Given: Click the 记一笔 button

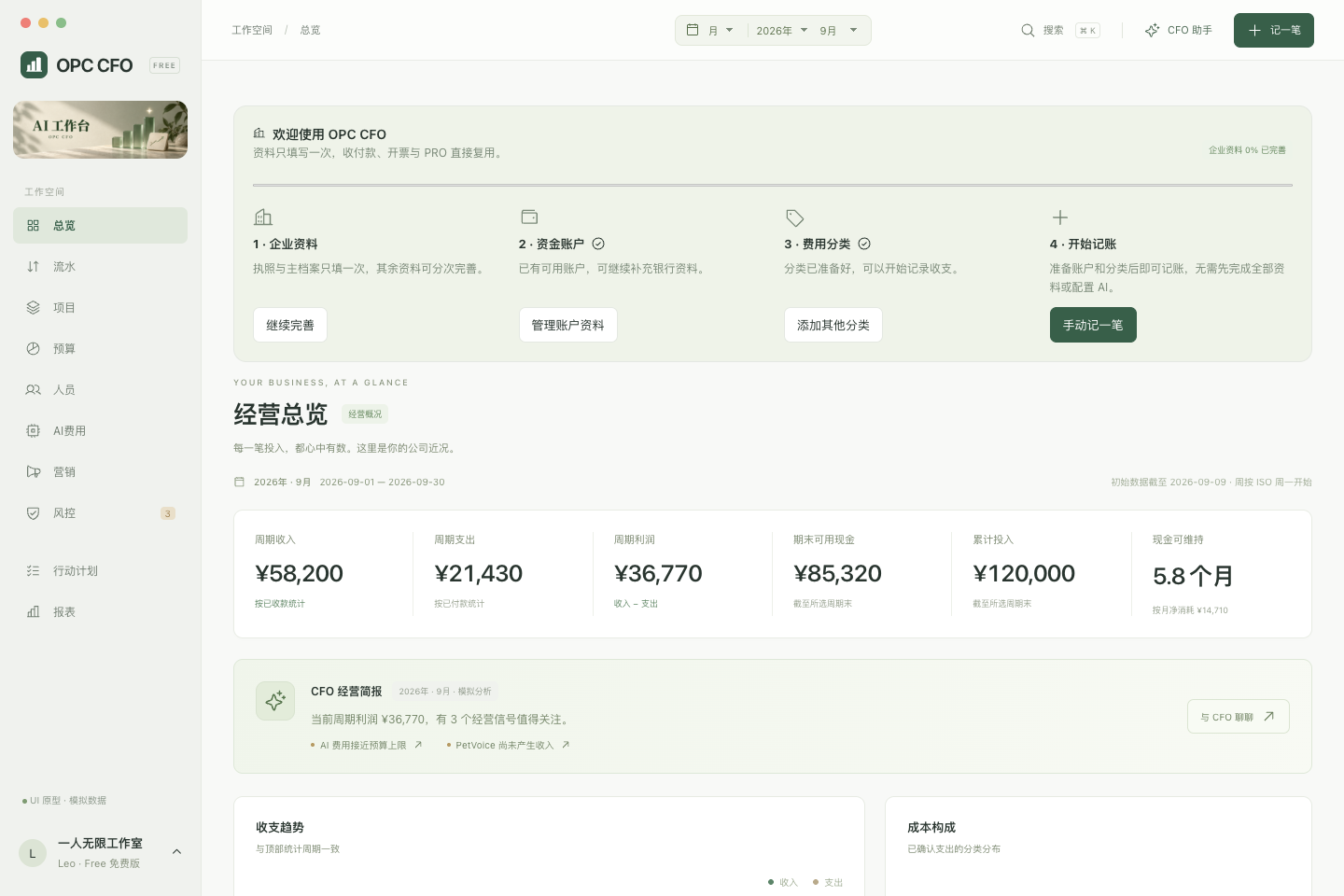Looking at the screenshot, I should (x=1273, y=30).
